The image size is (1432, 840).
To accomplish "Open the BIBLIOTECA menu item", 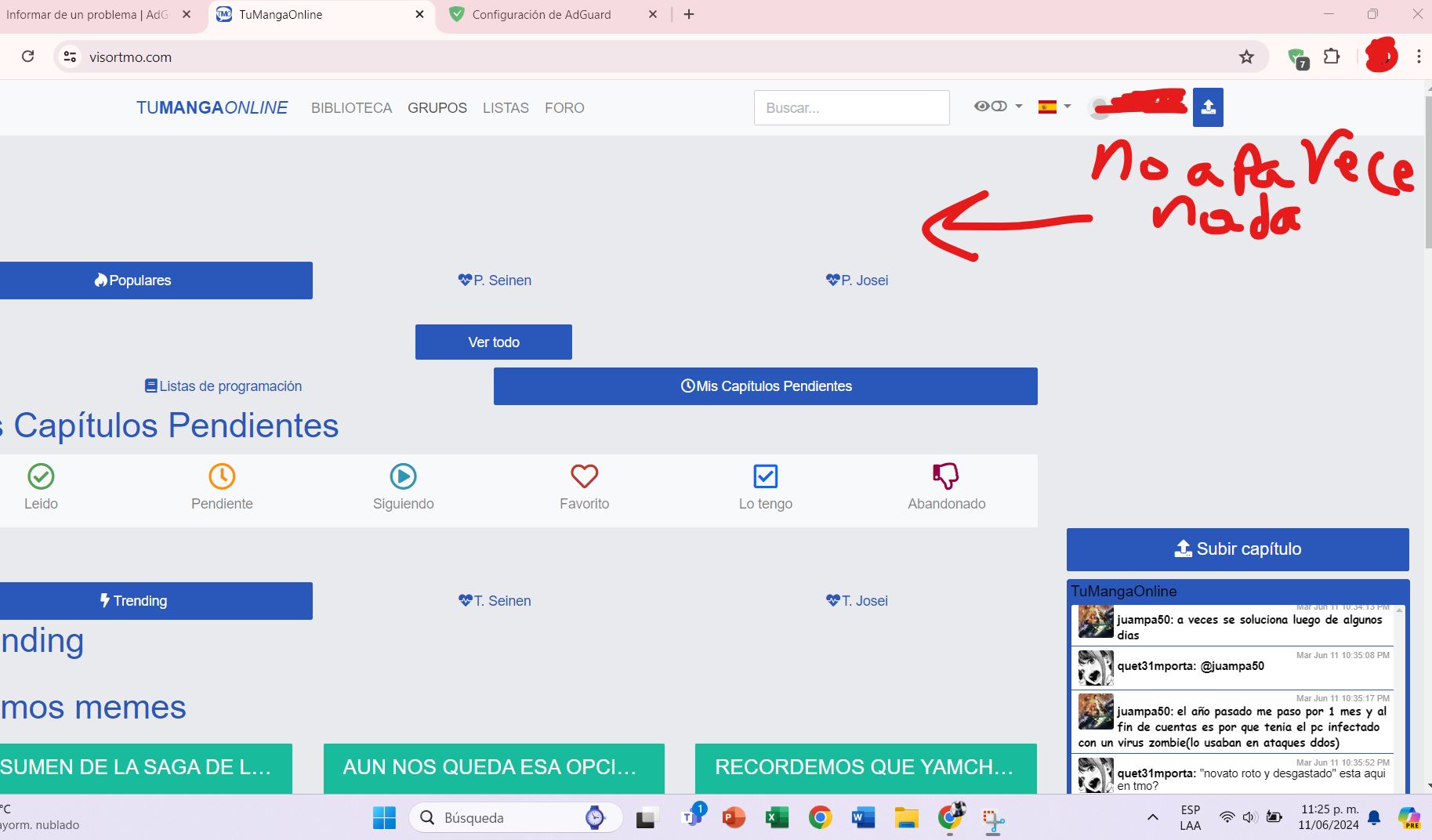I will coord(351,108).
